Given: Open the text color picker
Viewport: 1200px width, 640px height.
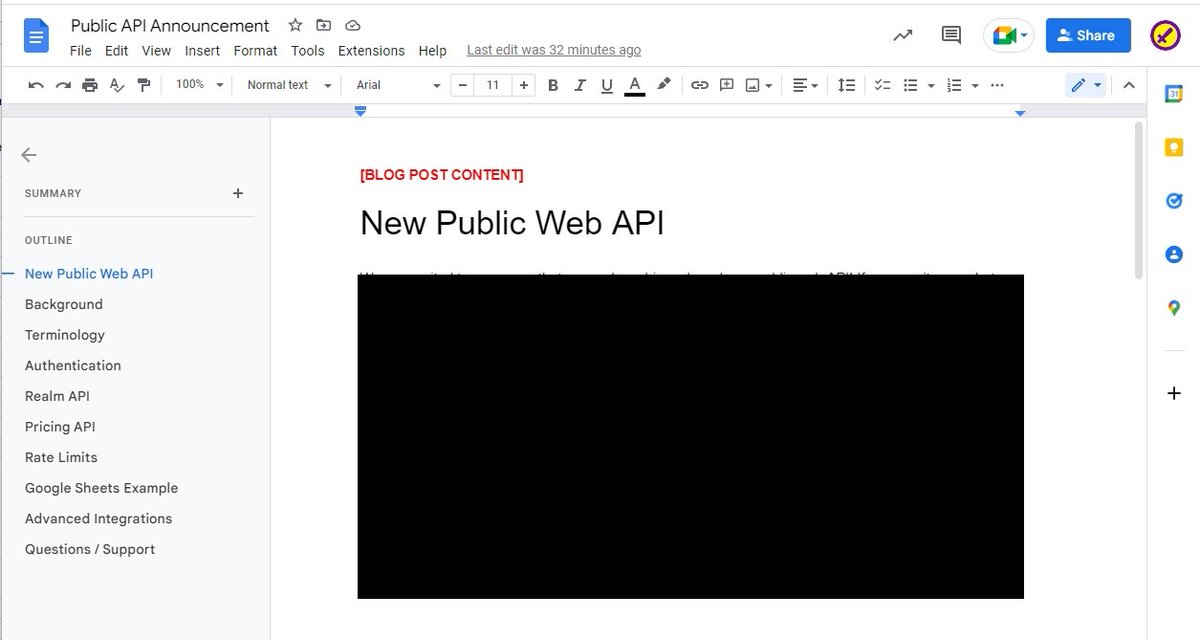Looking at the screenshot, I should tap(634, 86).
